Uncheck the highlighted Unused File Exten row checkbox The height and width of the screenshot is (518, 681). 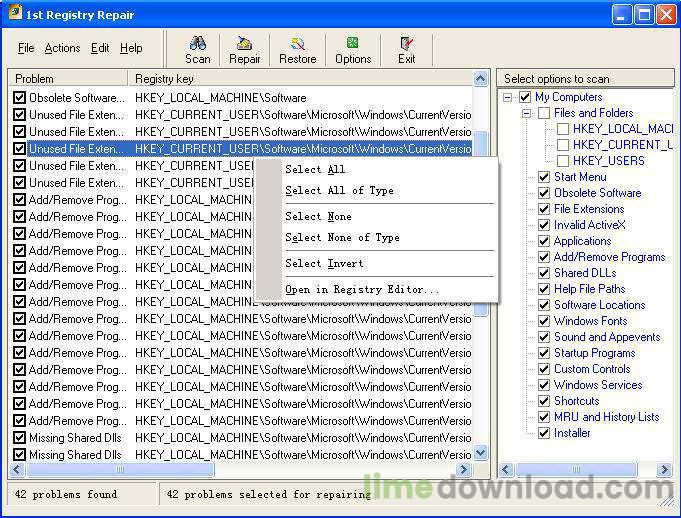click(x=19, y=148)
